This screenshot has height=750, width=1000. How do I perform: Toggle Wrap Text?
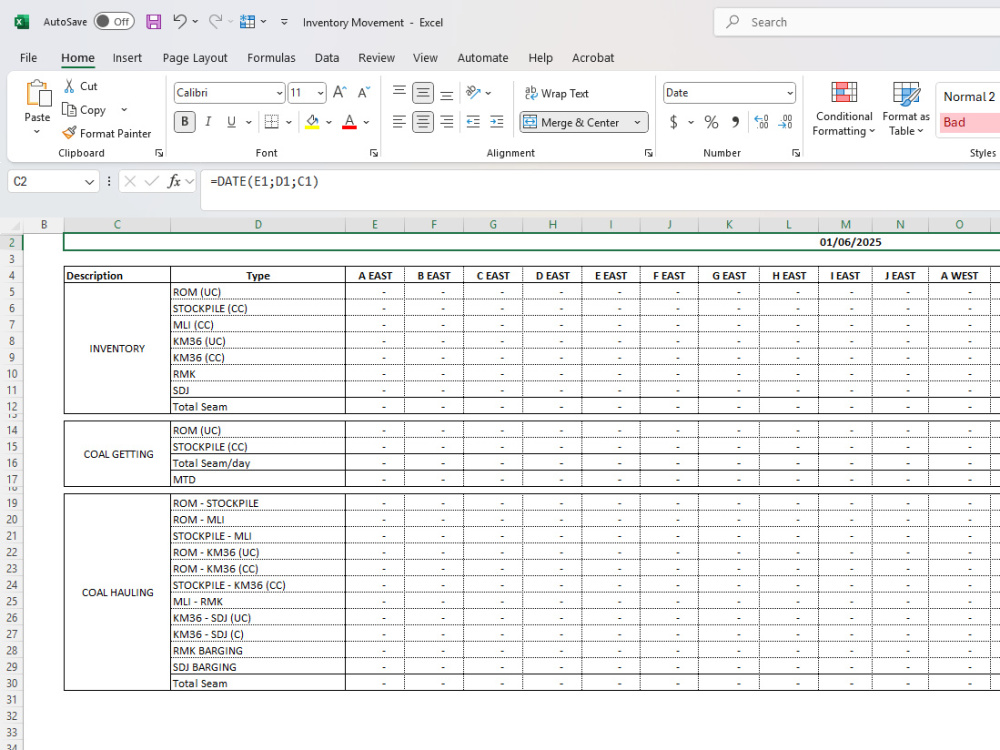coord(557,93)
